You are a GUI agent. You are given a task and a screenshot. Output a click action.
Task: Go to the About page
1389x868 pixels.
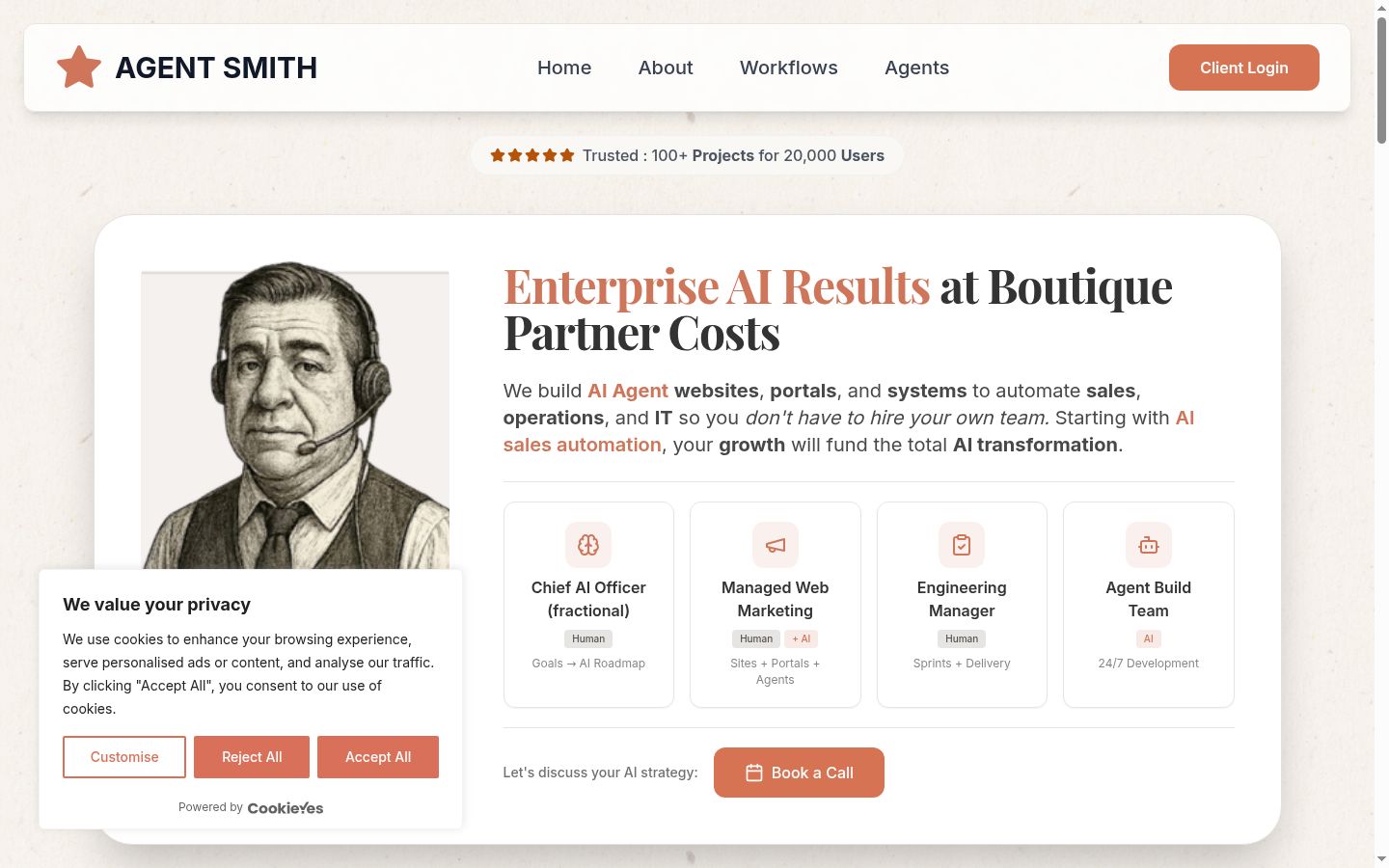[x=666, y=68]
